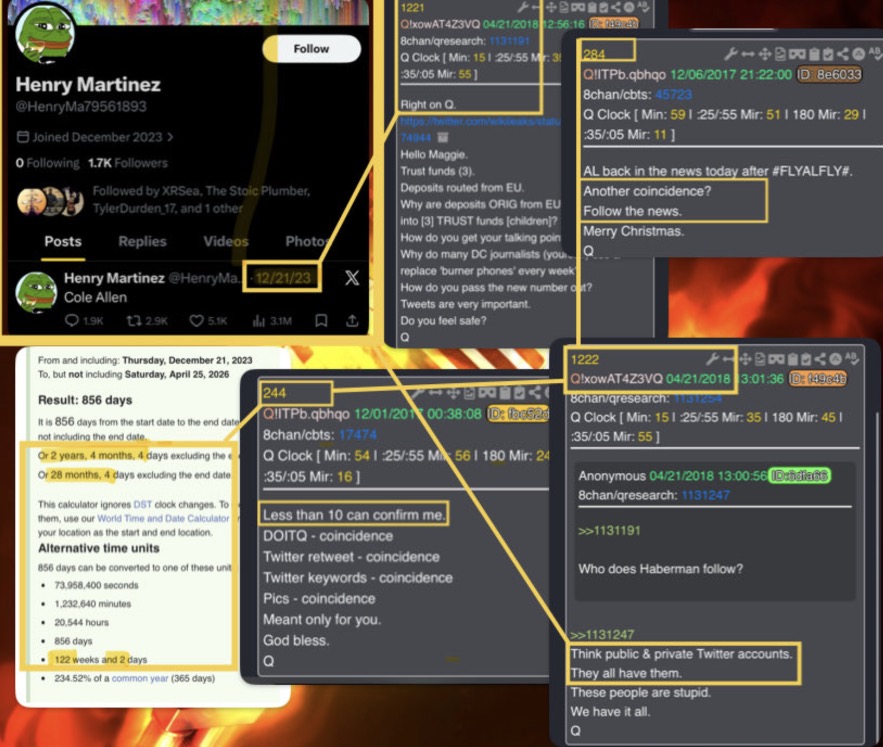Click the glasses icon on post 1222
Screen dimensions: 883x747
(x=777, y=359)
